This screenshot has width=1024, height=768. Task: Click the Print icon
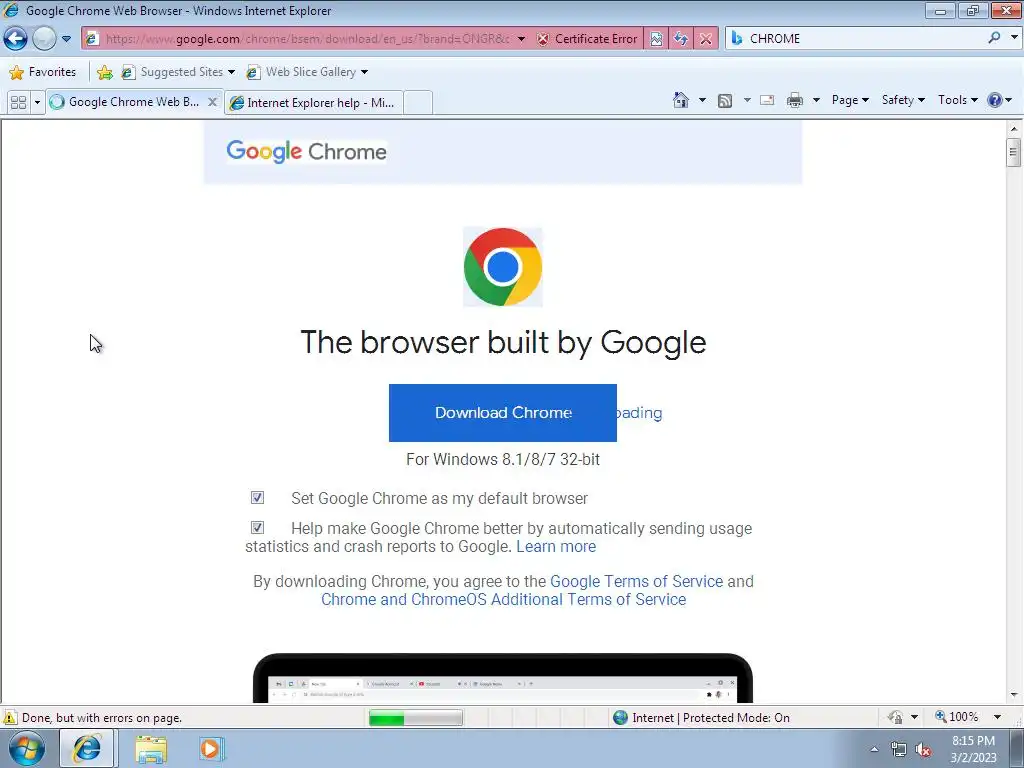(795, 100)
